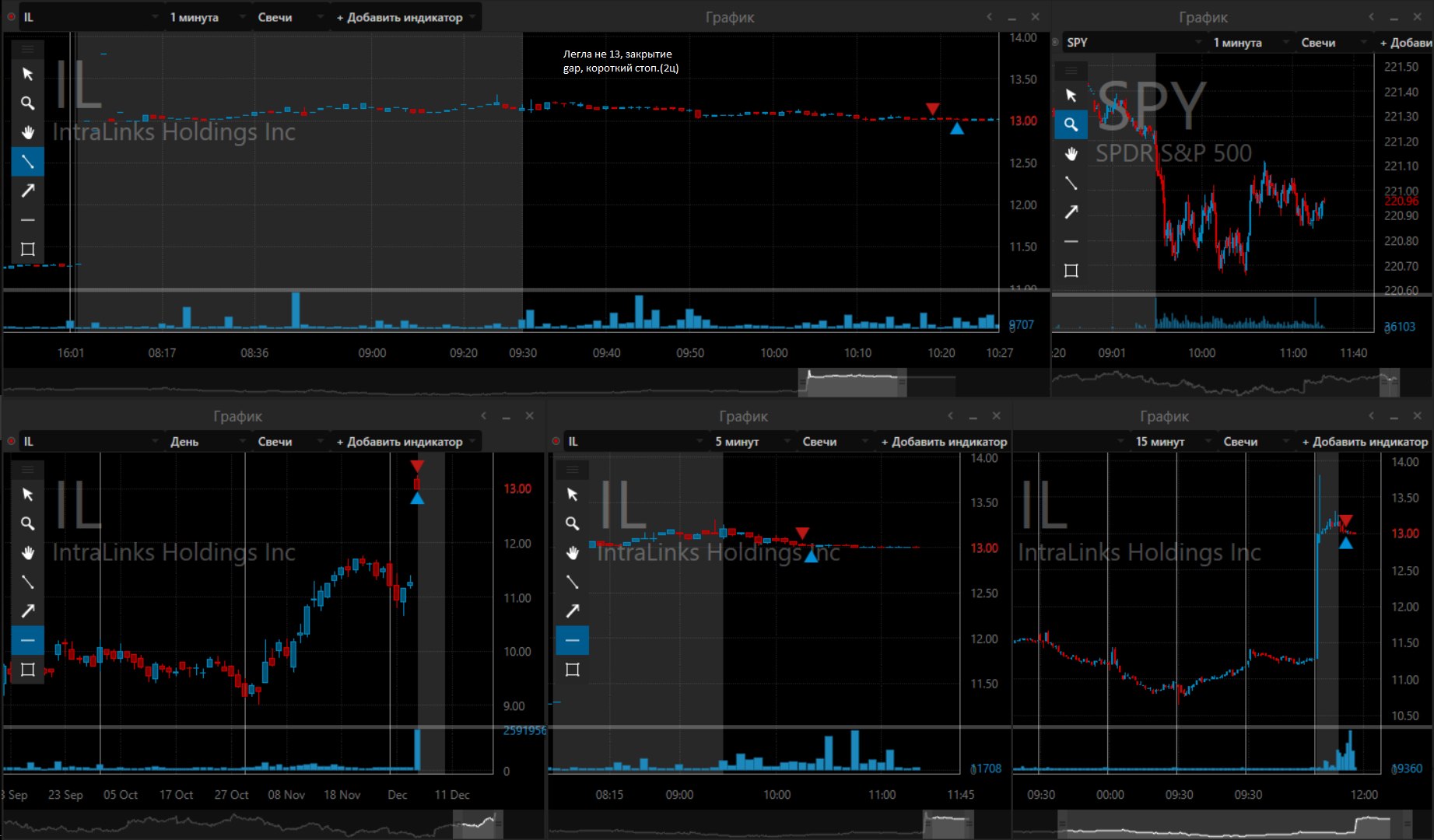Select trend line tool in SPY chart
This screenshot has height=840, width=1434.
1071,183
